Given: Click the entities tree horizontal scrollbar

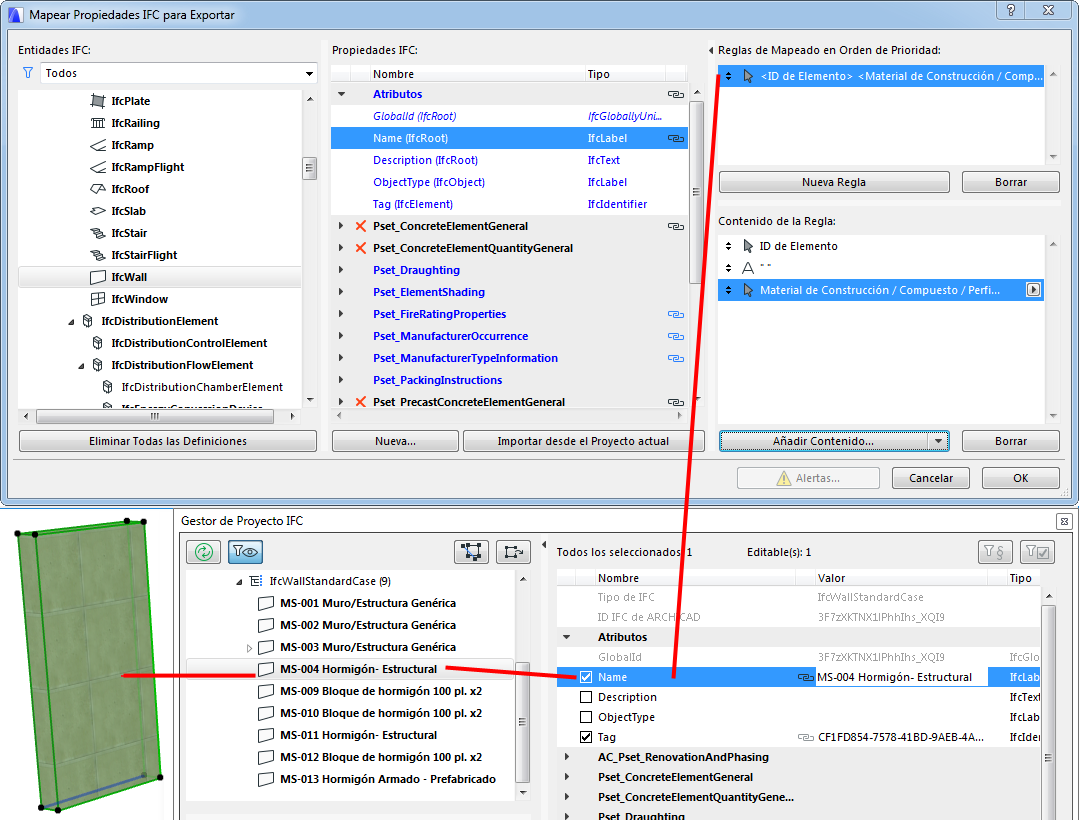Looking at the screenshot, I should pos(155,416).
